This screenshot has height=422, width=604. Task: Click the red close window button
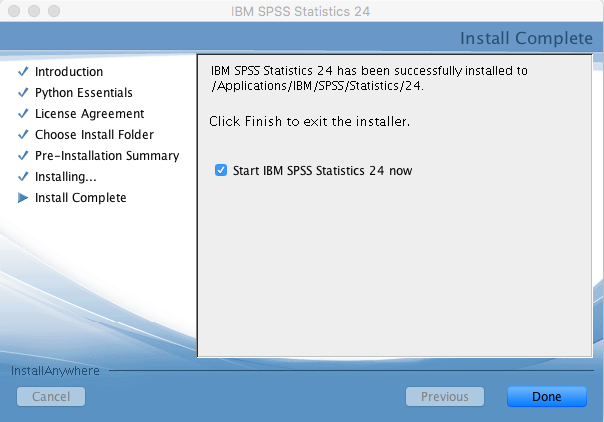click(14, 11)
